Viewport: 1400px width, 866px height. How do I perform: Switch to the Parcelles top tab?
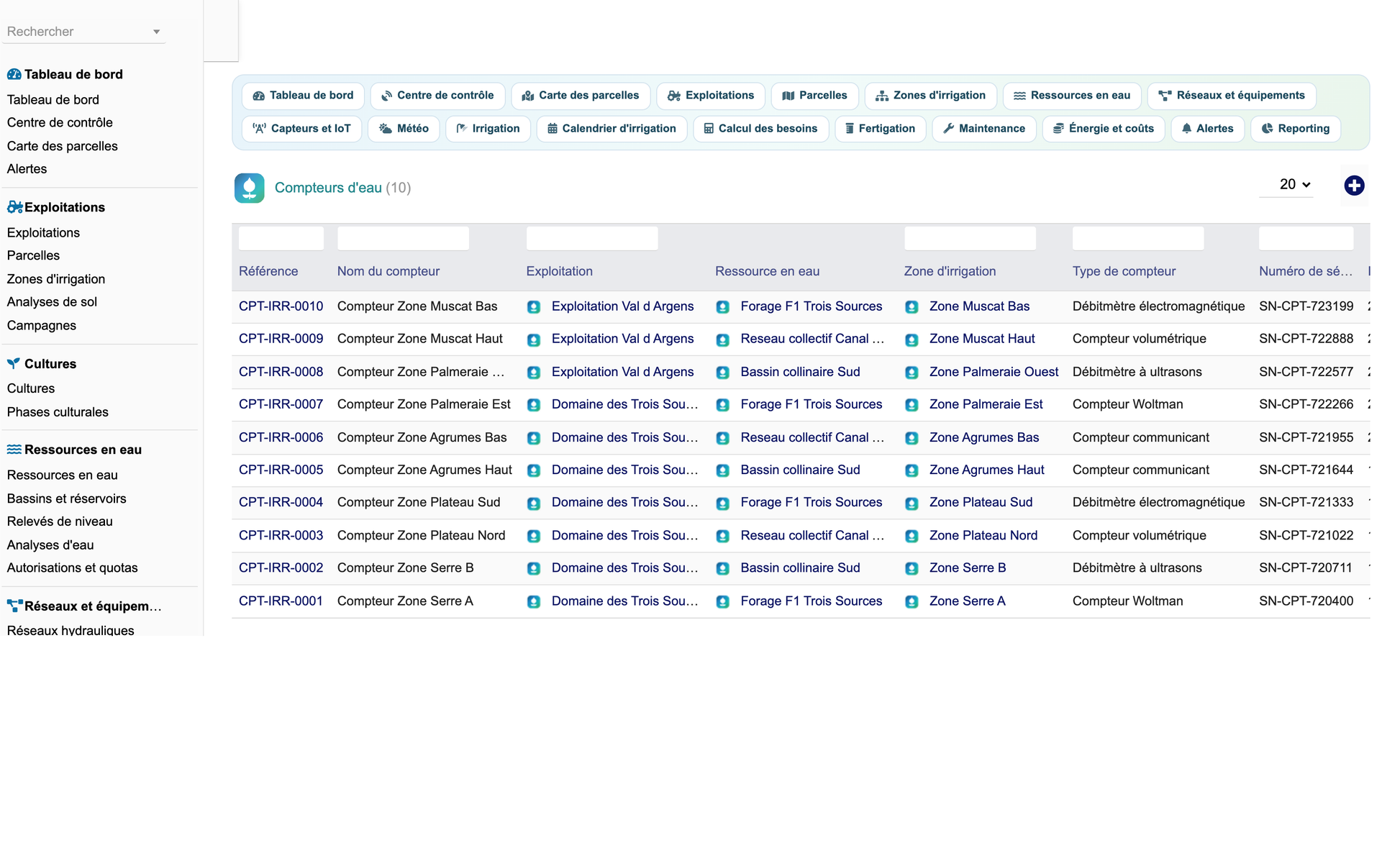814,96
